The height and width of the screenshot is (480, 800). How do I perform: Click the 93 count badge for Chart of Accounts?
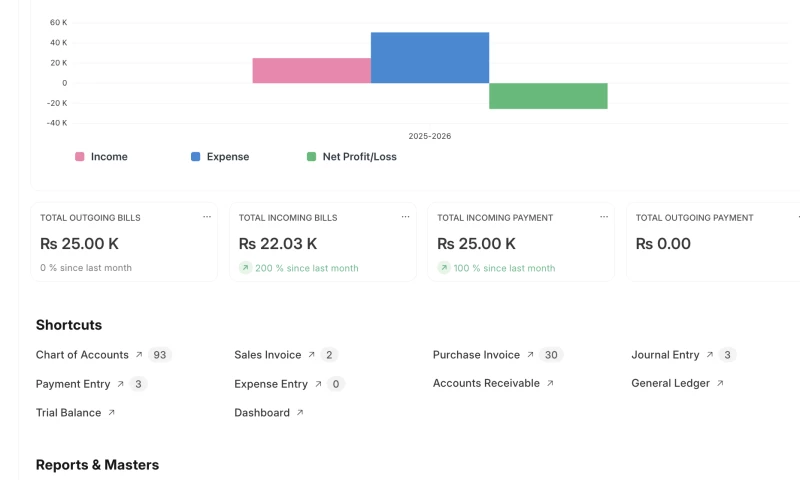click(160, 355)
